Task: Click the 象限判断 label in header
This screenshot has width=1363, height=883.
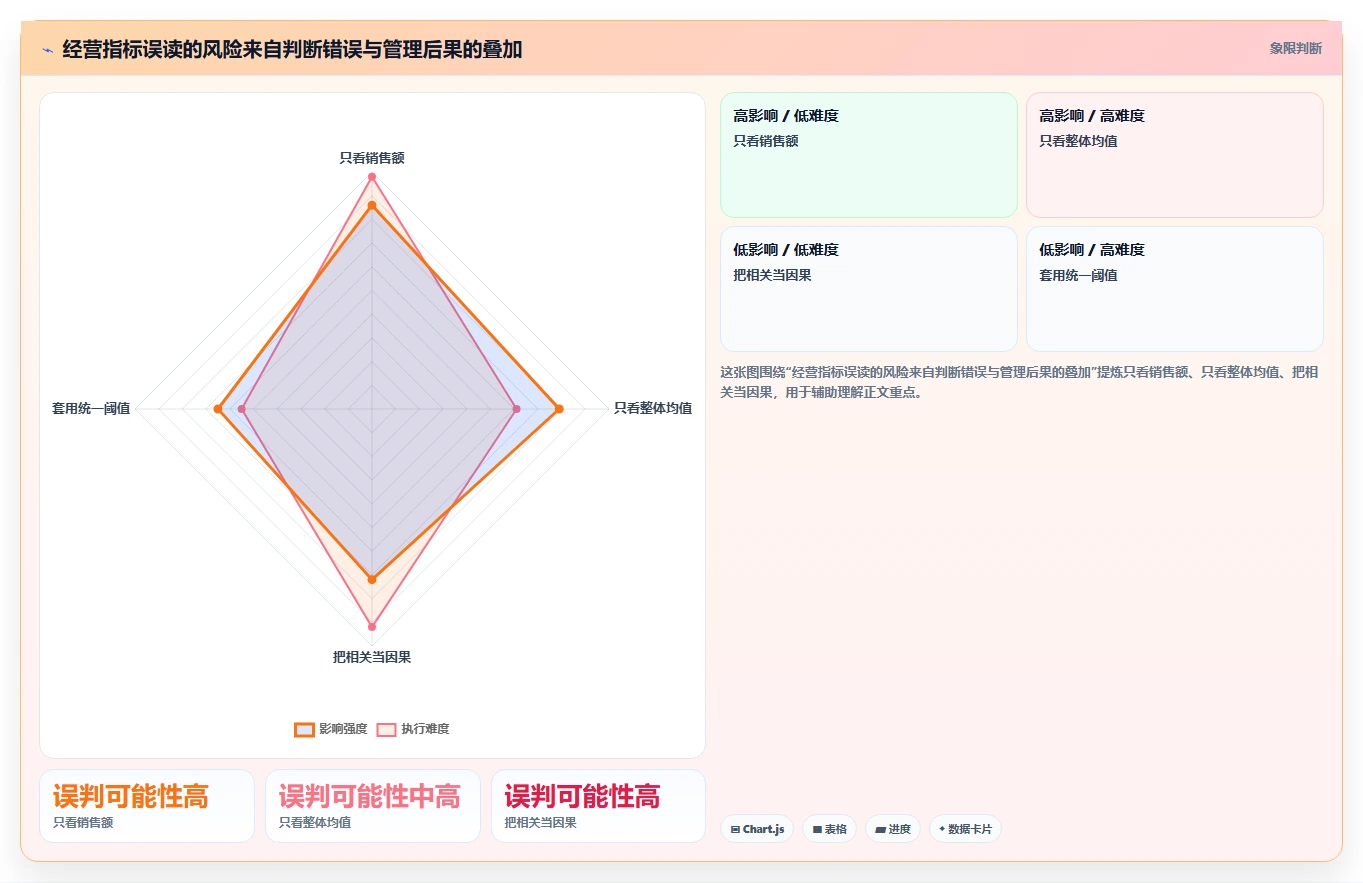Action: point(1295,48)
